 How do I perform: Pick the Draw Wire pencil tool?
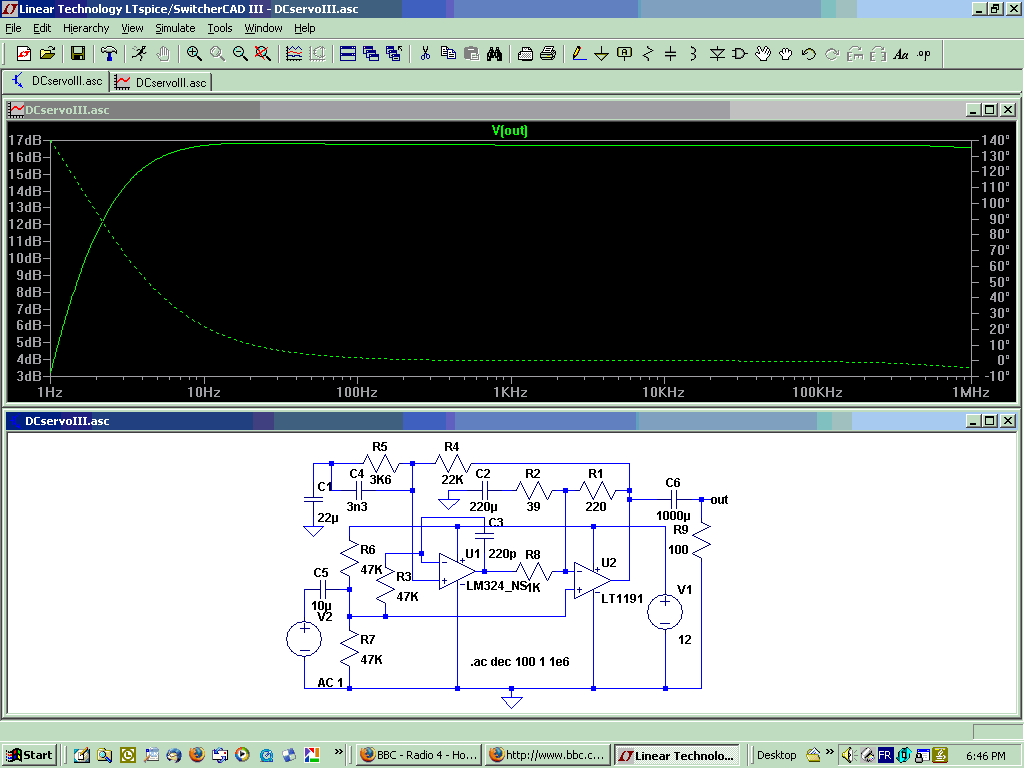click(578, 54)
